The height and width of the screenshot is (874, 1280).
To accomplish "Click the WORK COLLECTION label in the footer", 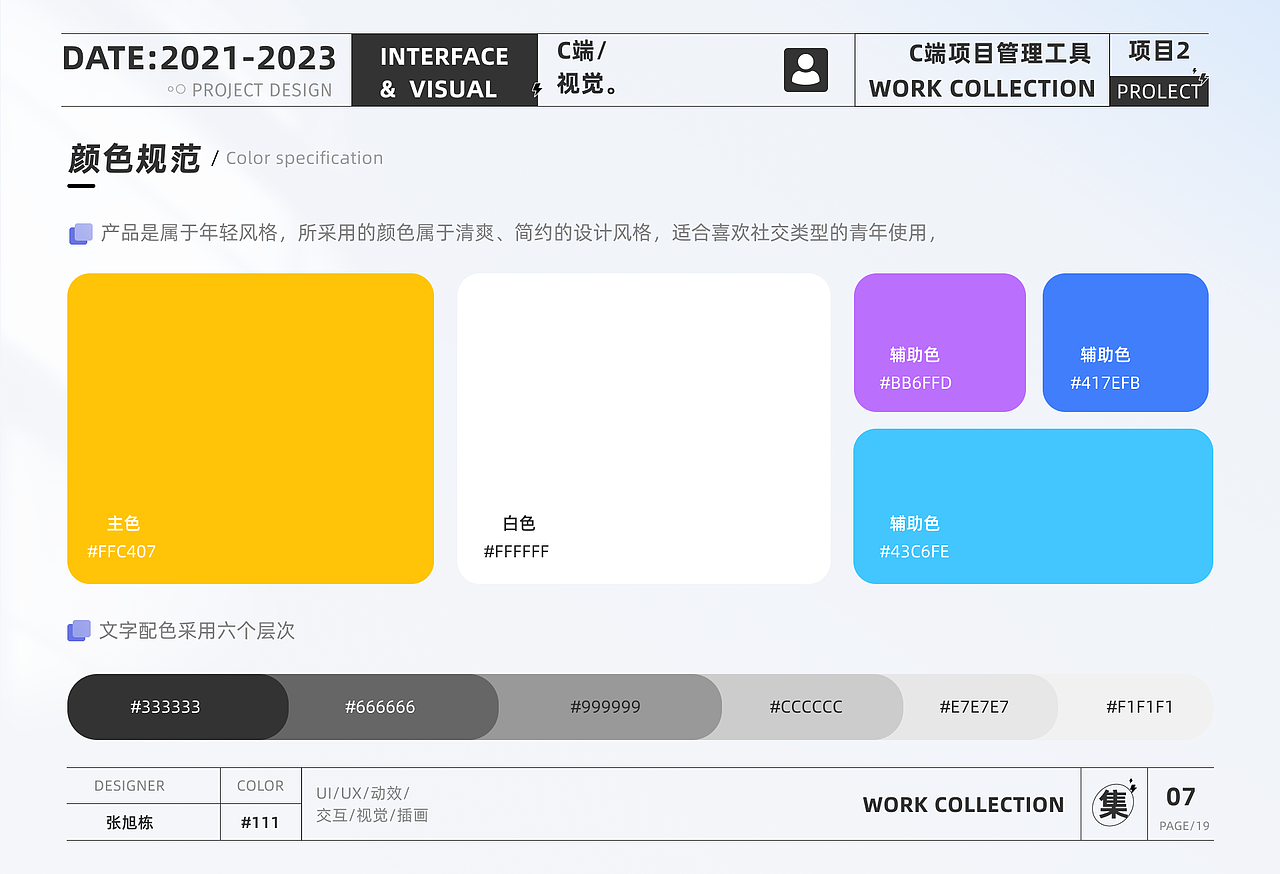I will (963, 804).
